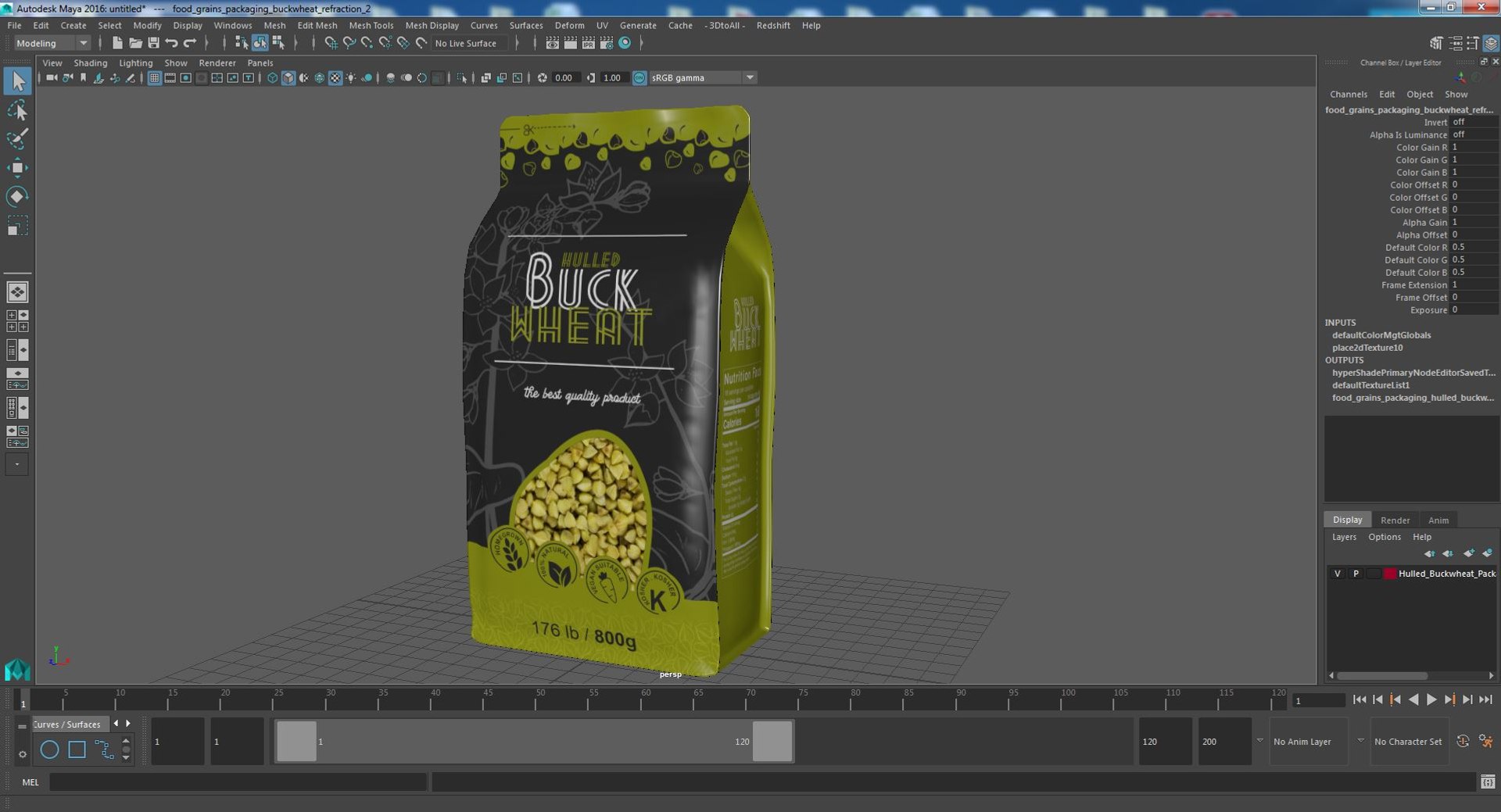The height and width of the screenshot is (812, 1501).
Task: Activate the Rotate tool in toolbox
Action: (17, 196)
